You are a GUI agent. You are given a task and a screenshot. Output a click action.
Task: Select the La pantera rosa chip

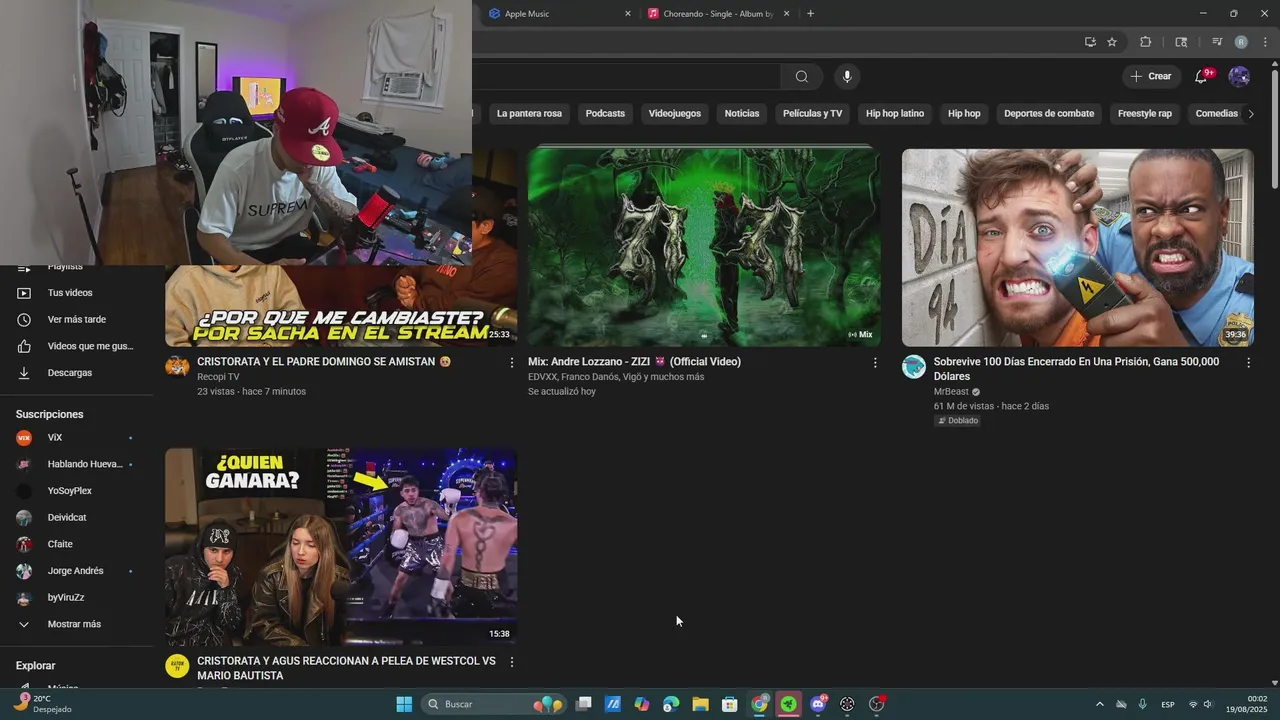point(529,114)
